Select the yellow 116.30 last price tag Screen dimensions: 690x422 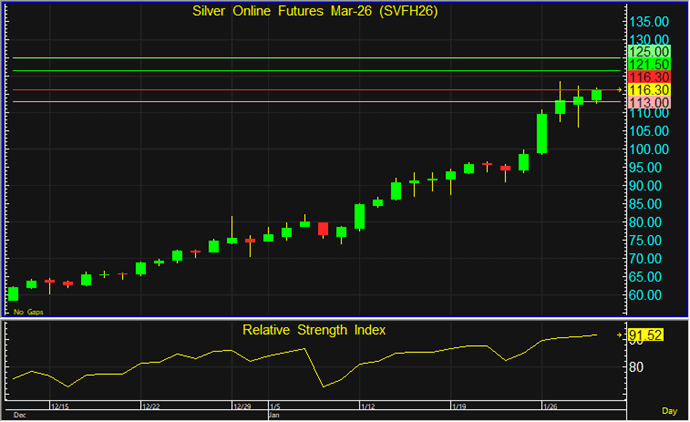pos(649,90)
